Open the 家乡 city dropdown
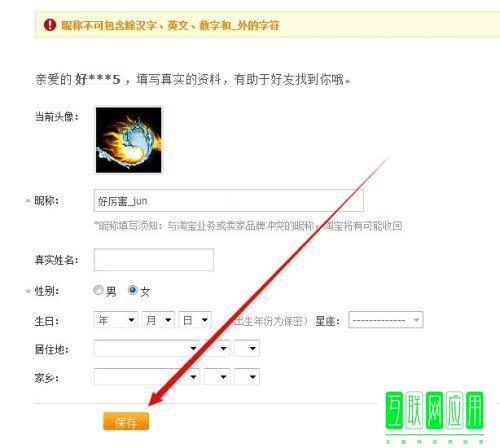 217,377
